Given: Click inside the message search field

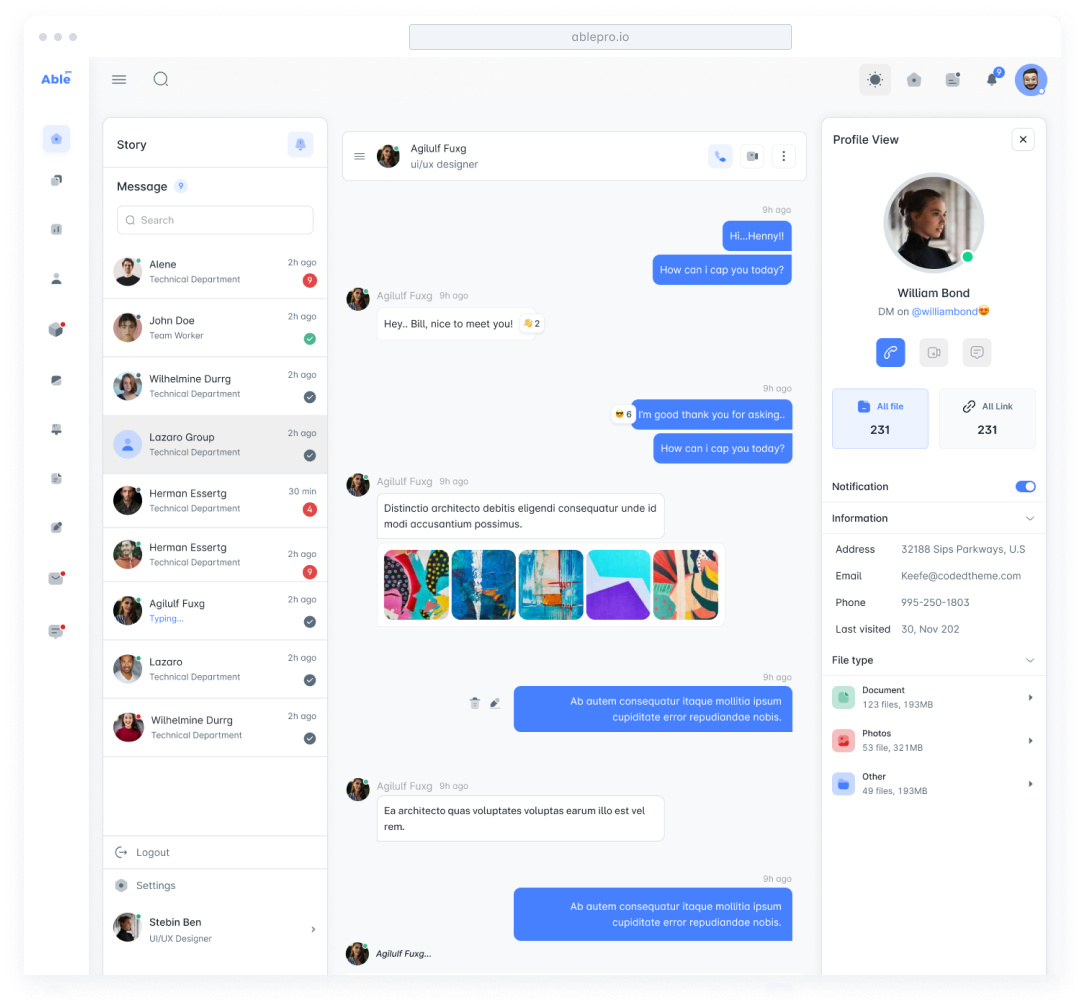Looking at the screenshot, I should [214, 220].
